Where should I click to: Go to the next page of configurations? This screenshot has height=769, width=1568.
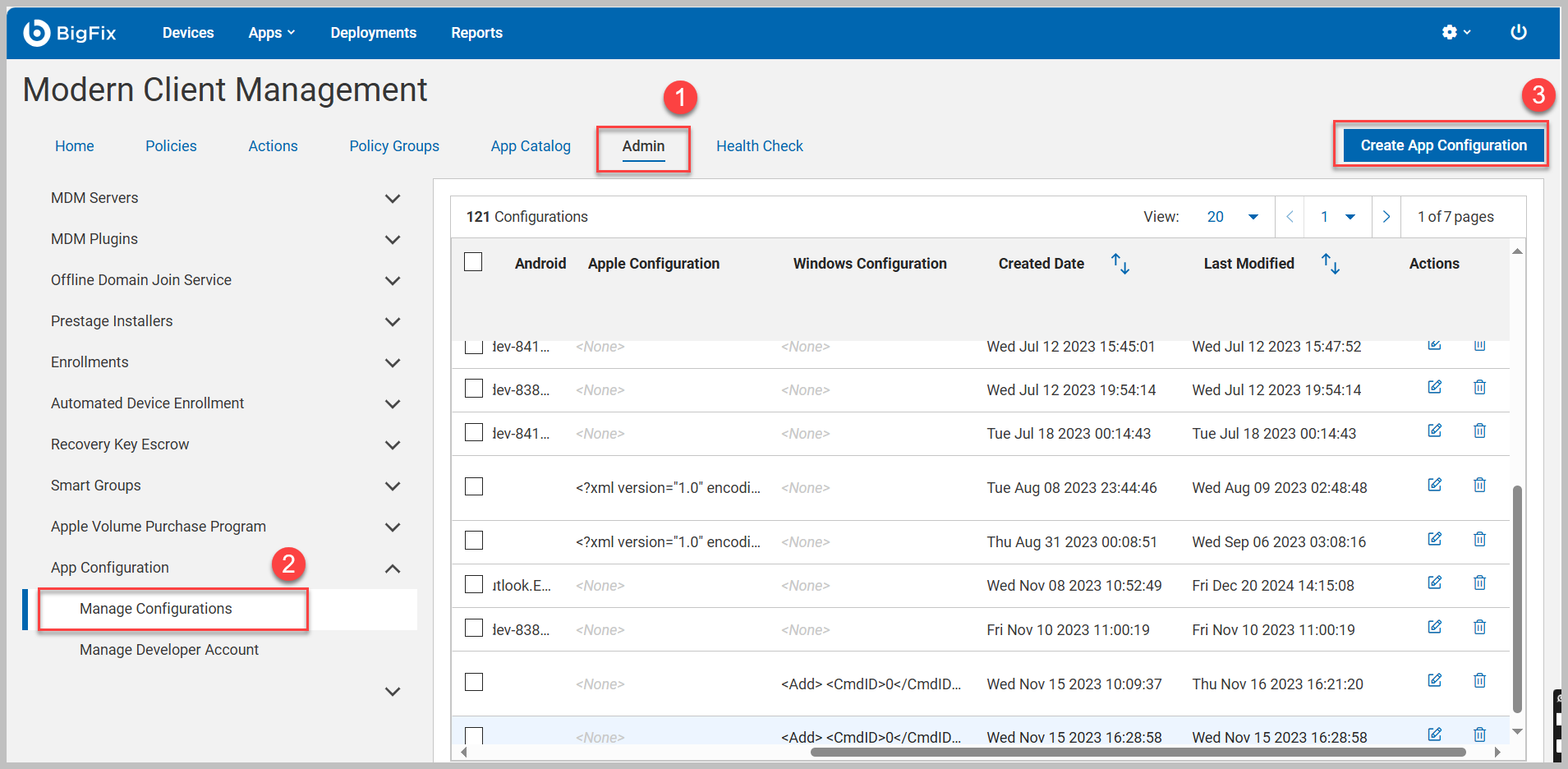coord(1386,216)
